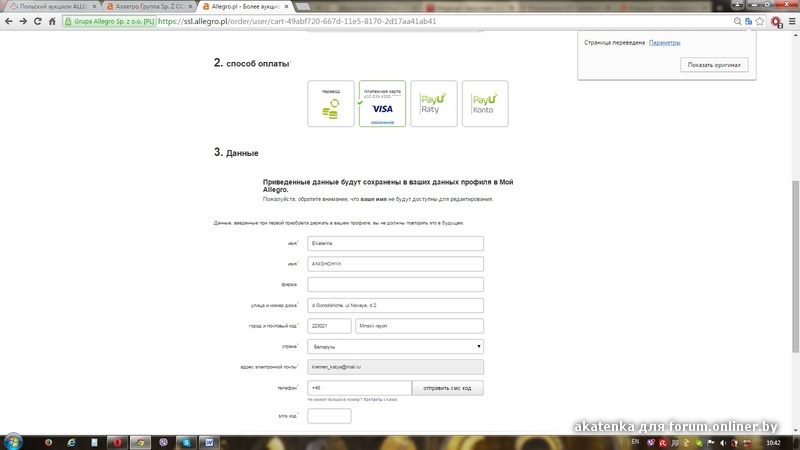This screenshot has width=800, height=450.
Task: Click the first name field 'Ekaterina'
Action: coord(395,243)
